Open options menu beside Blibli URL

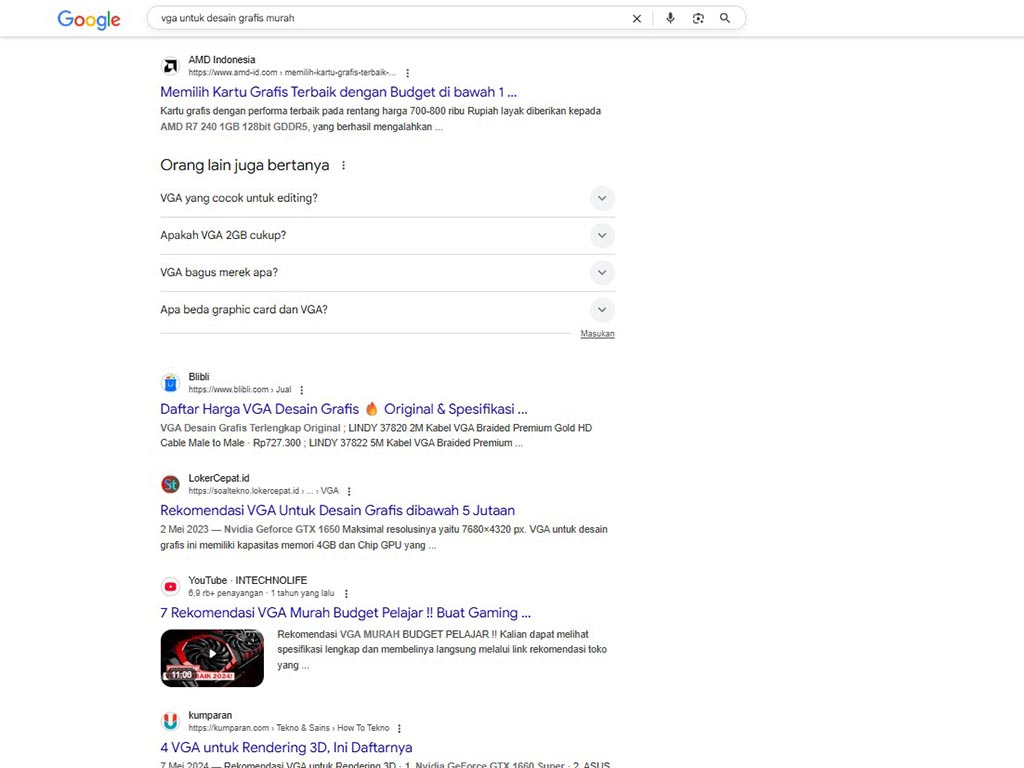(302, 390)
